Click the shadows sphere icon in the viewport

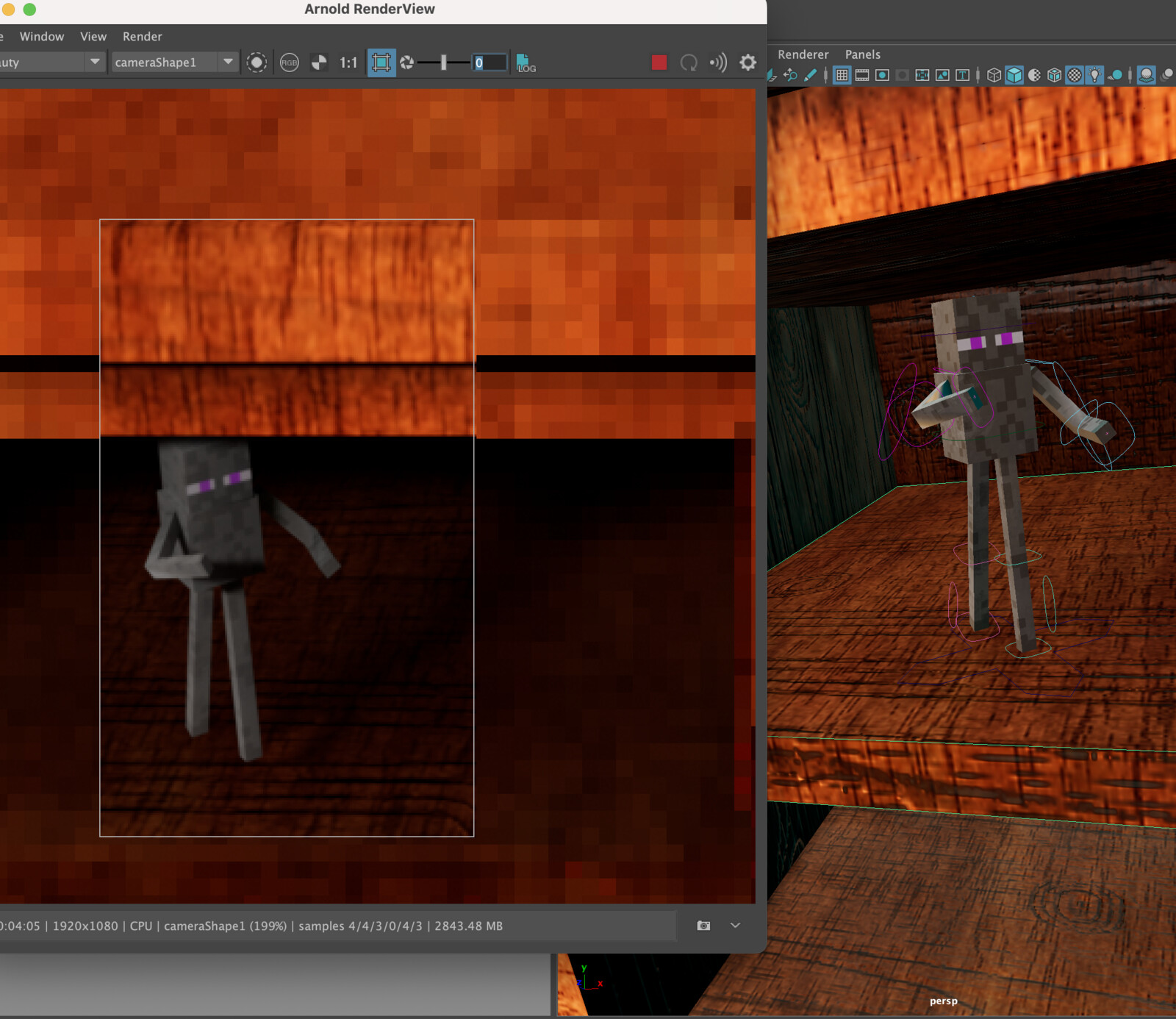coord(1115,75)
